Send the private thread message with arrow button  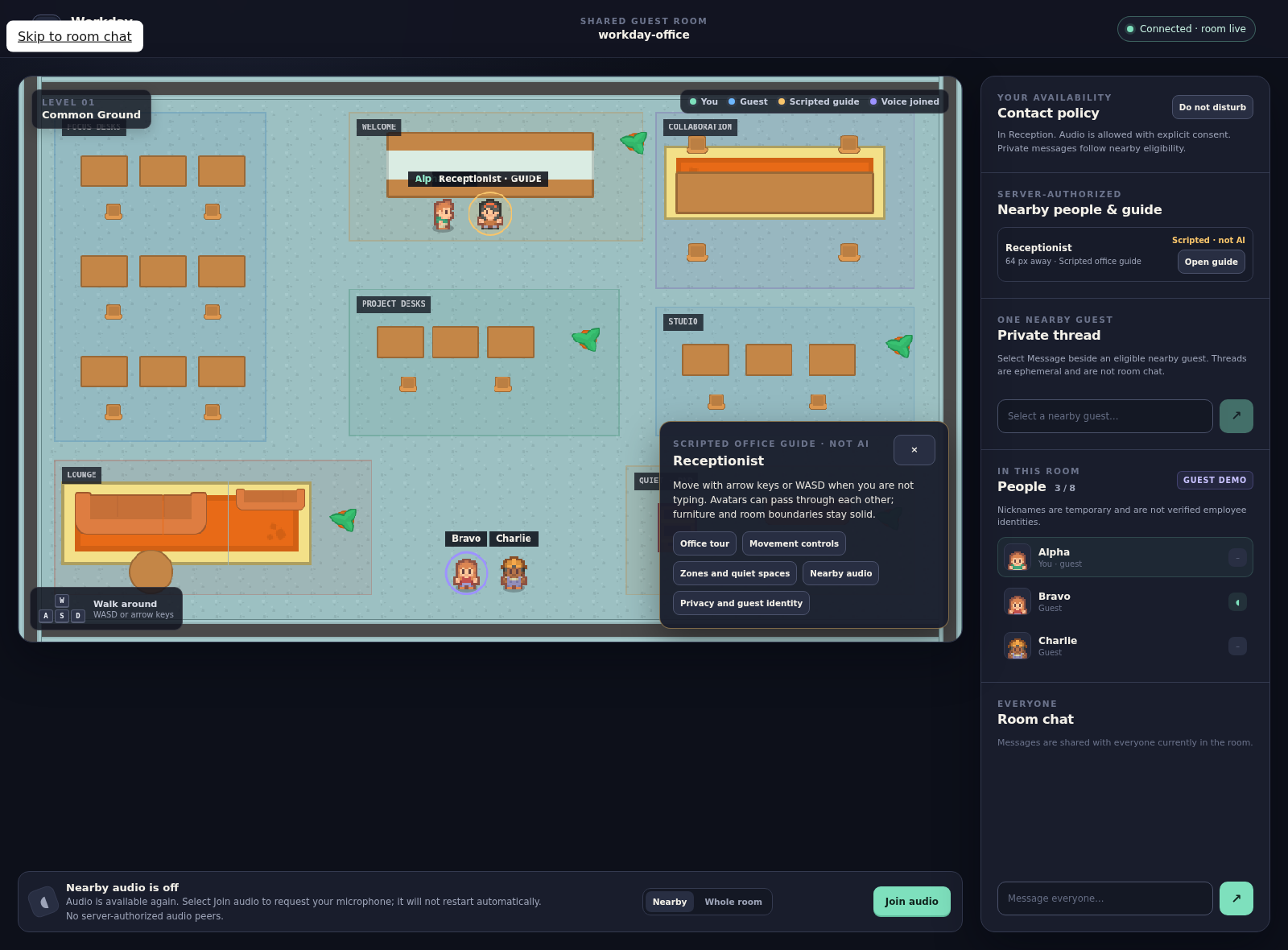(x=1236, y=416)
